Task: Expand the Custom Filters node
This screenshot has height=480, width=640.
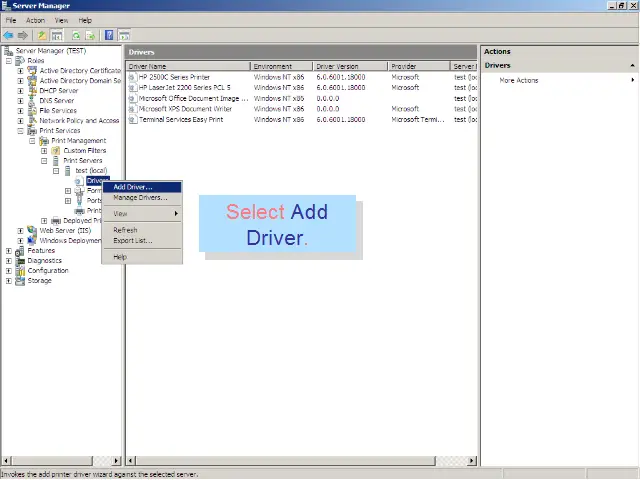Action: tap(44, 151)
